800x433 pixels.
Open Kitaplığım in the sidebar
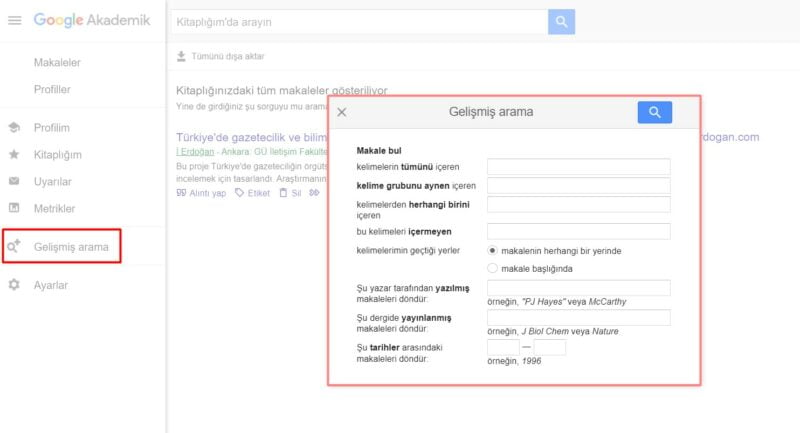click(56, 155)
